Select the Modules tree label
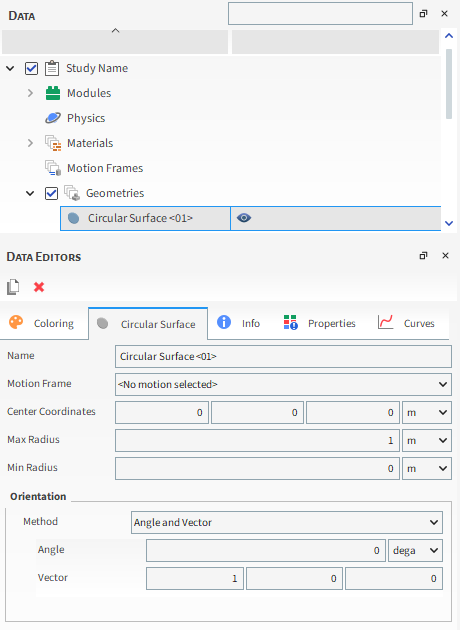The height and width of the screenshot is (630, 460). click(x=89, y=93)
